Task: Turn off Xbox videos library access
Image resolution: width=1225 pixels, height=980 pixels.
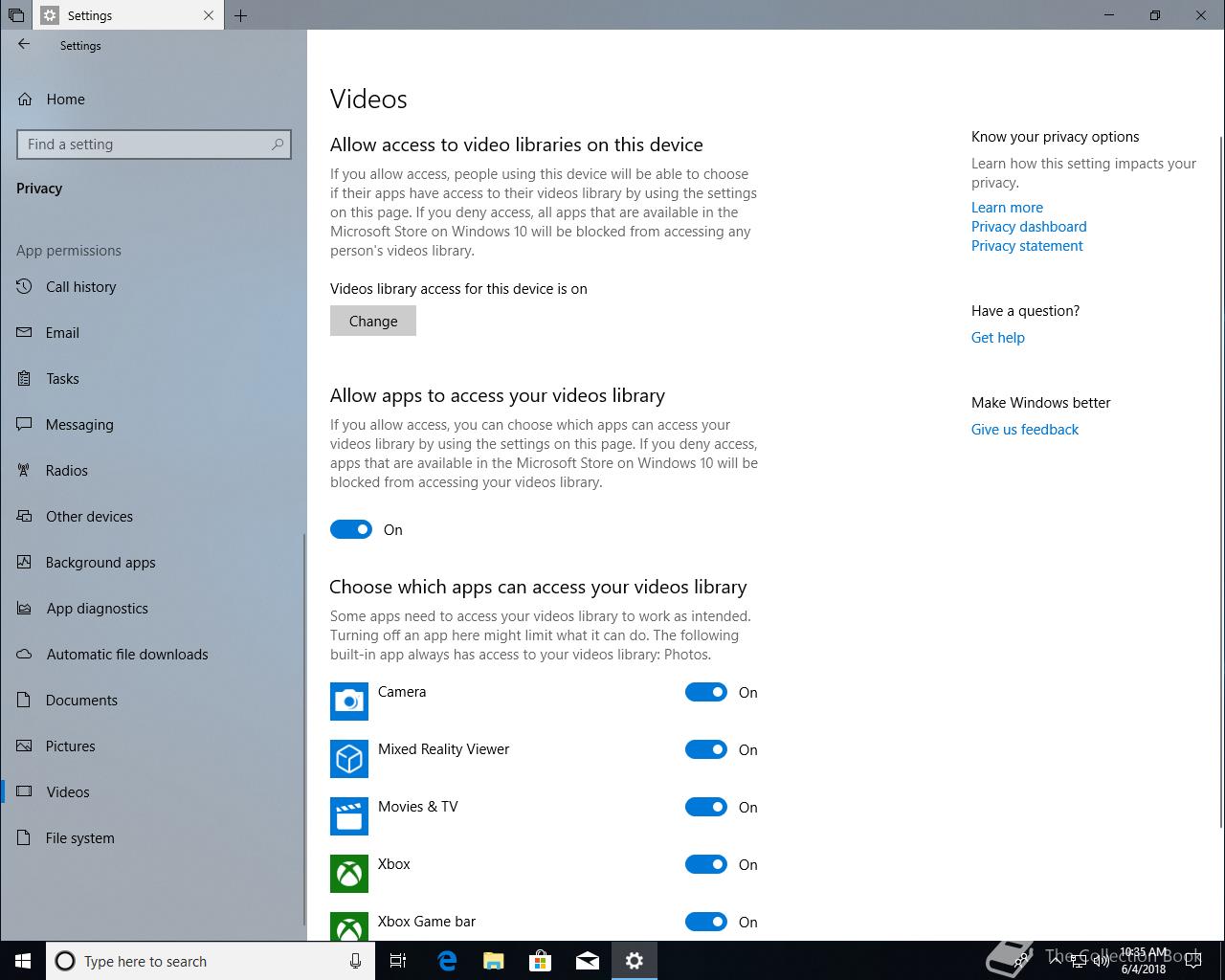Action: point(706,864)
